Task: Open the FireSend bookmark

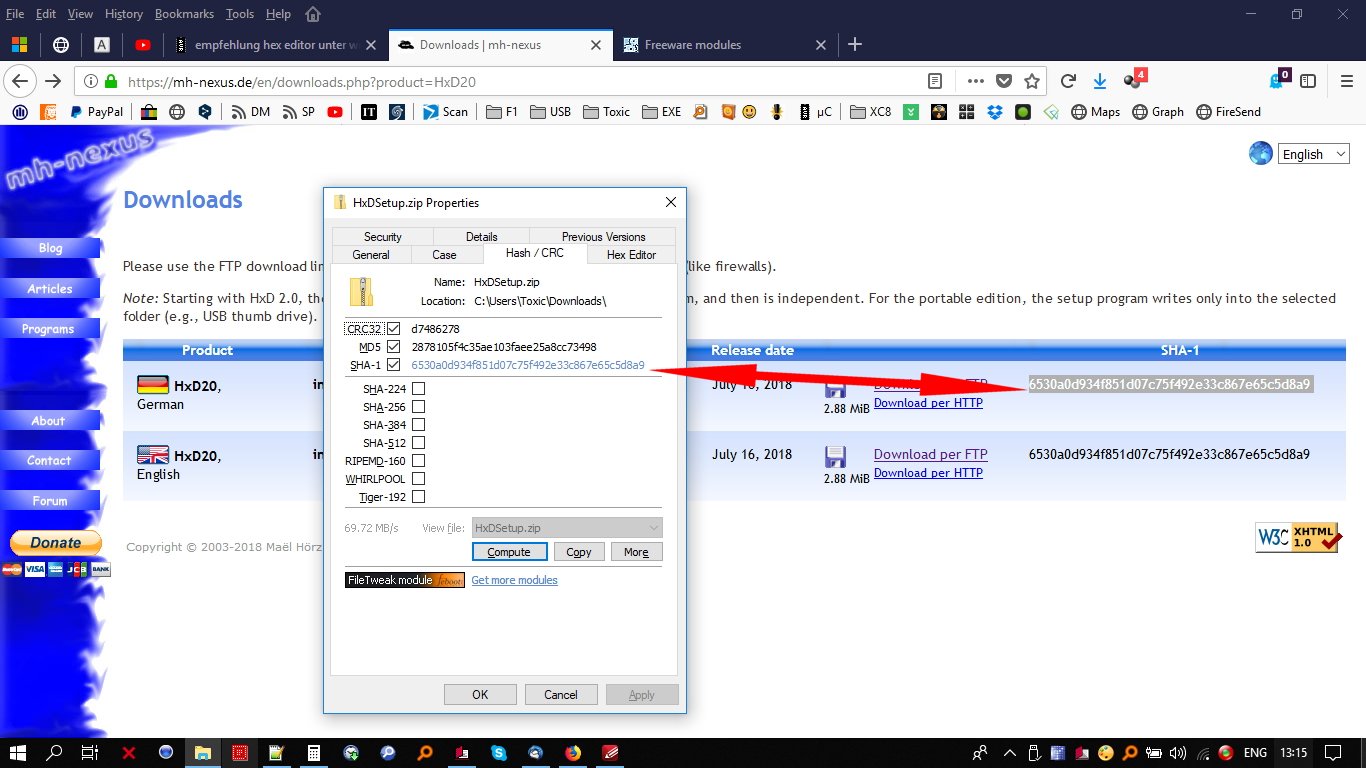Action: point(1227,112)
